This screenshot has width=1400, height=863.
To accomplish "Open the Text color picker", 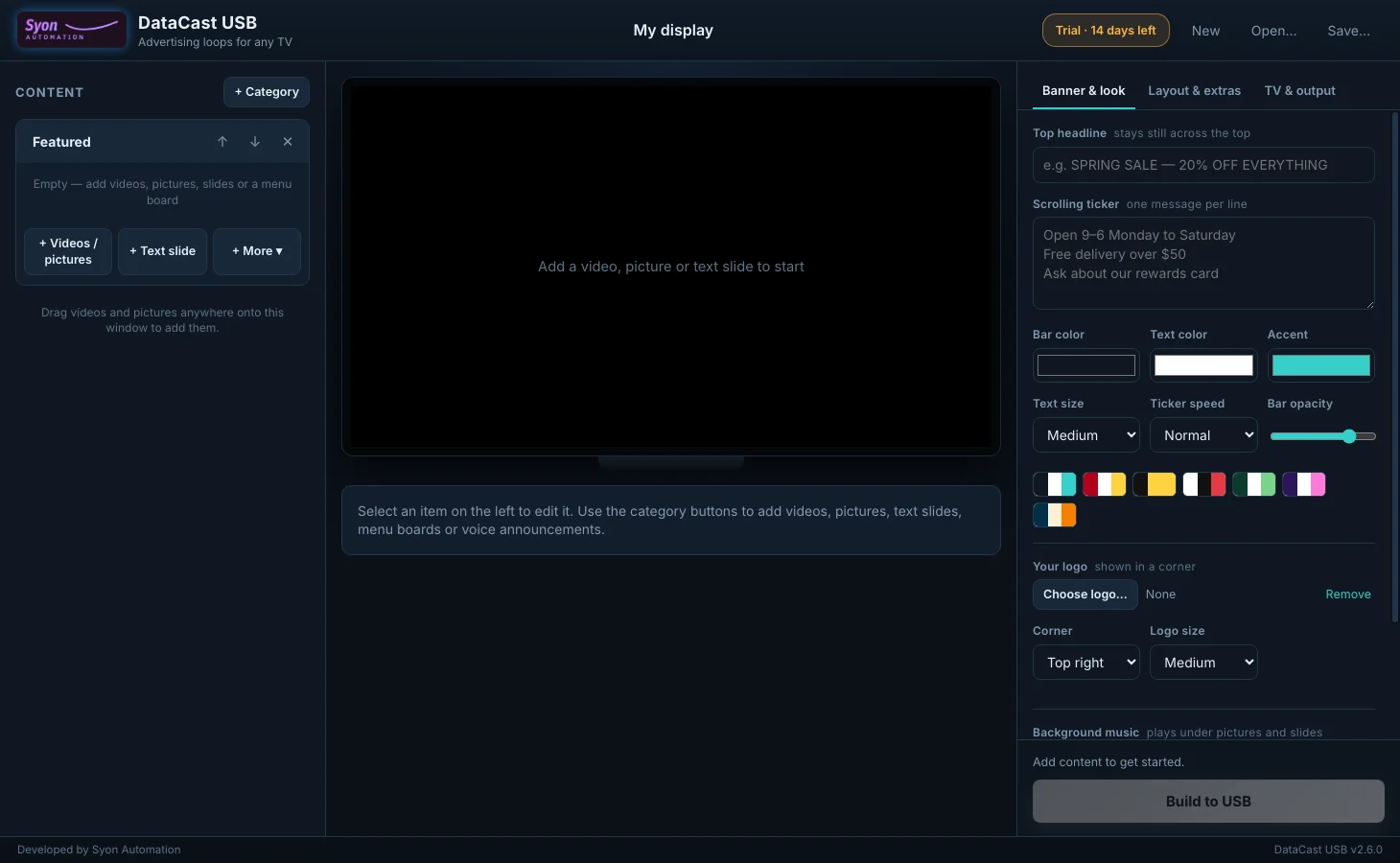I will [1203, 365].
